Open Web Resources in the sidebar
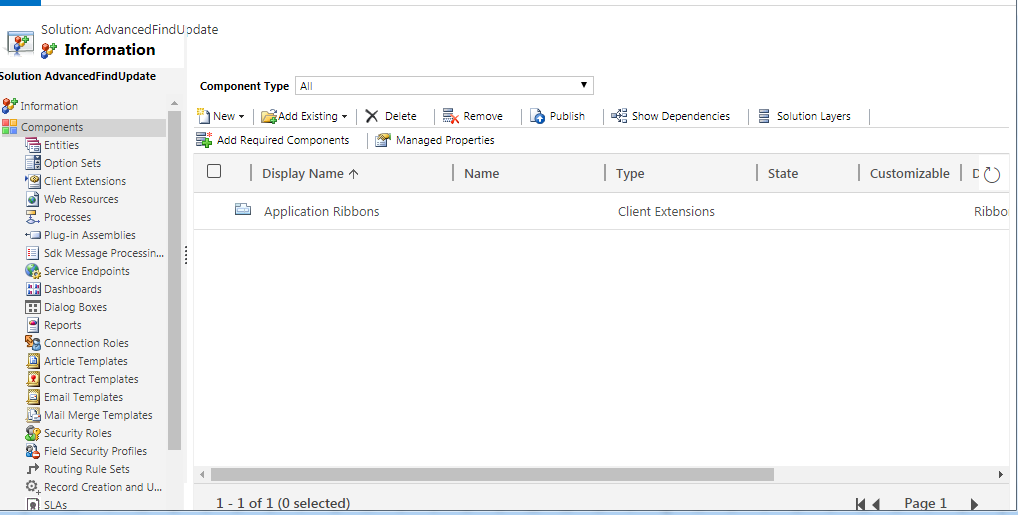The image size is (1018, 515). [x=80, y=199]
